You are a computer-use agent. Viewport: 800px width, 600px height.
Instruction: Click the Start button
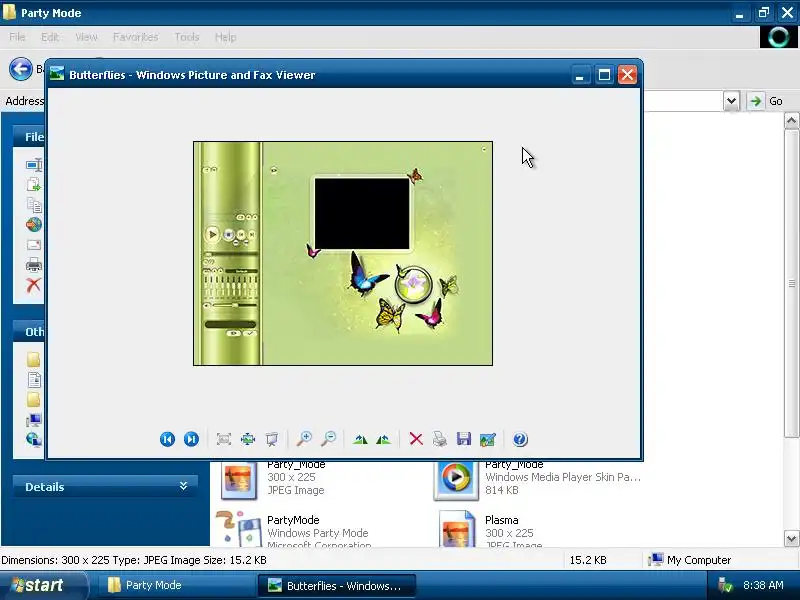coord(43,585)
